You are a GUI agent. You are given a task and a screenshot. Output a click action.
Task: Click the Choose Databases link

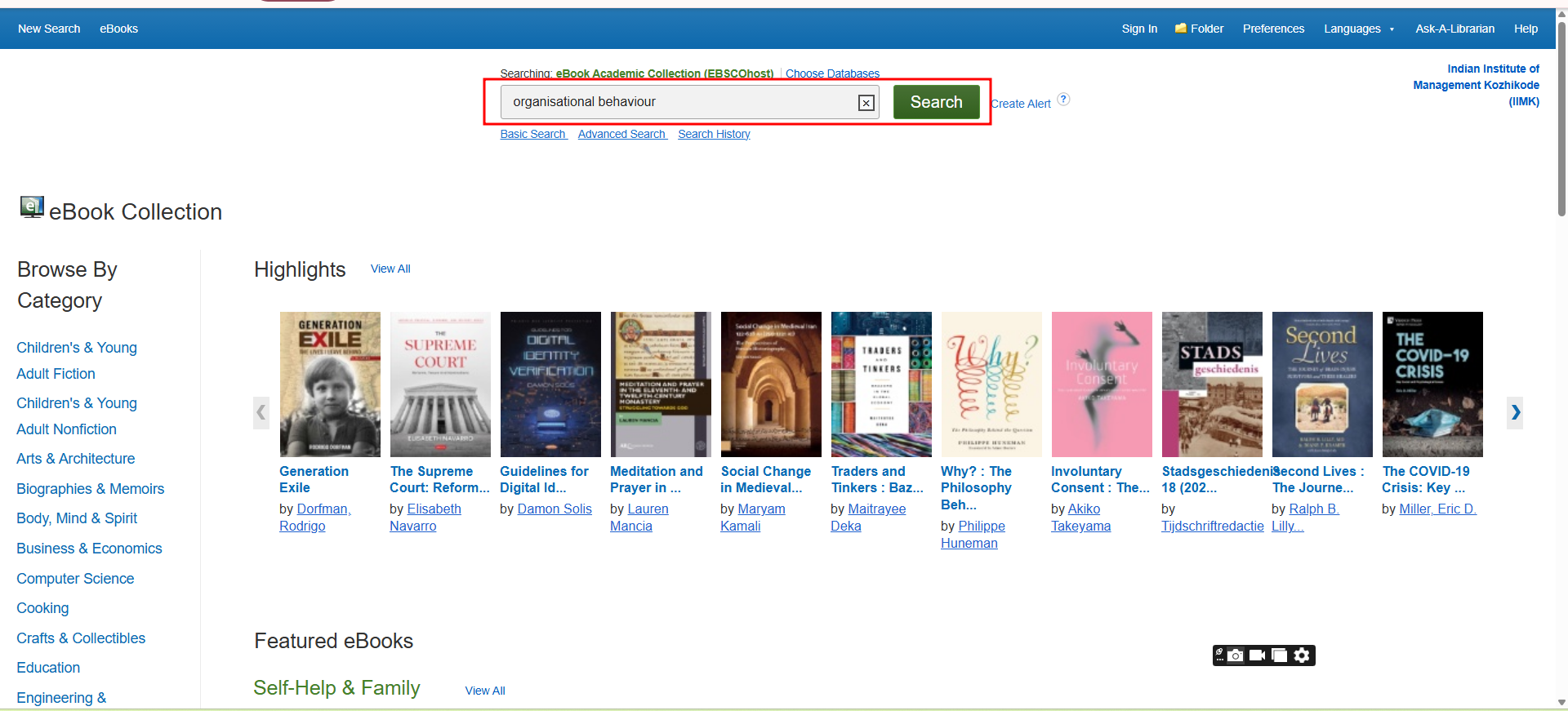pos(832,73)
